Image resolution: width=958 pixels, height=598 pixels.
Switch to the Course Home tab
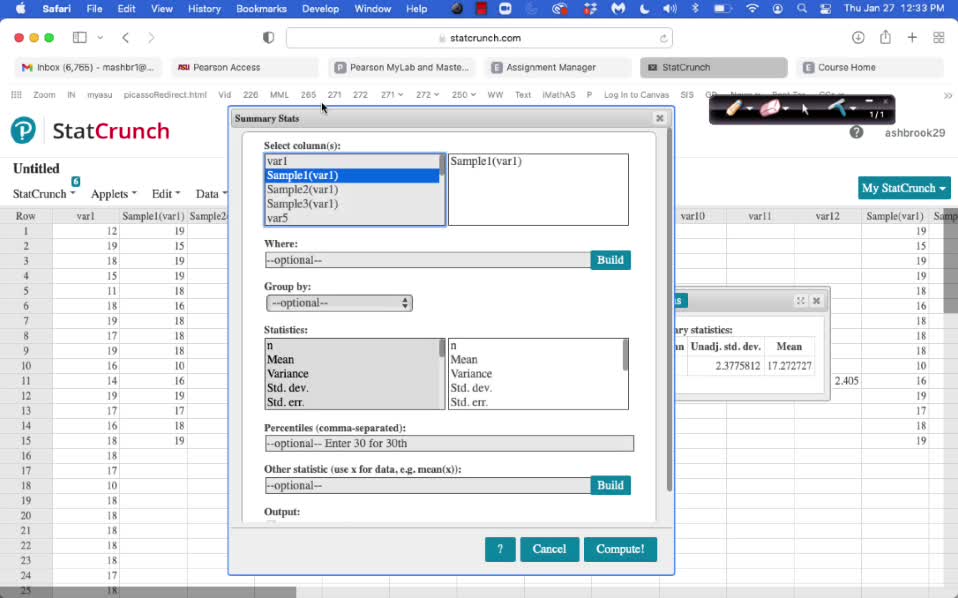[871, 67]
